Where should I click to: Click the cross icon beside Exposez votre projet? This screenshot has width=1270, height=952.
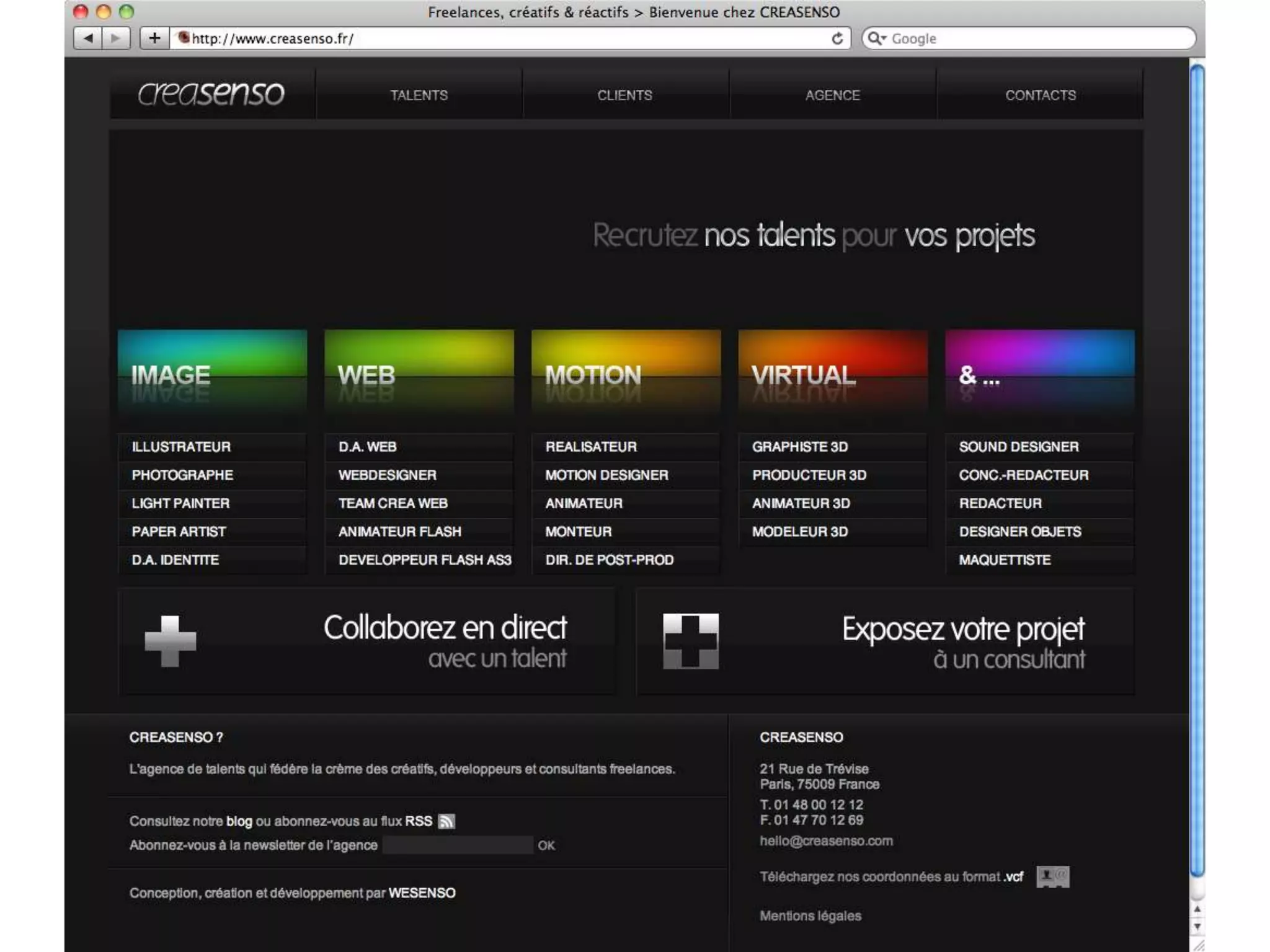(x=690, y=641)
